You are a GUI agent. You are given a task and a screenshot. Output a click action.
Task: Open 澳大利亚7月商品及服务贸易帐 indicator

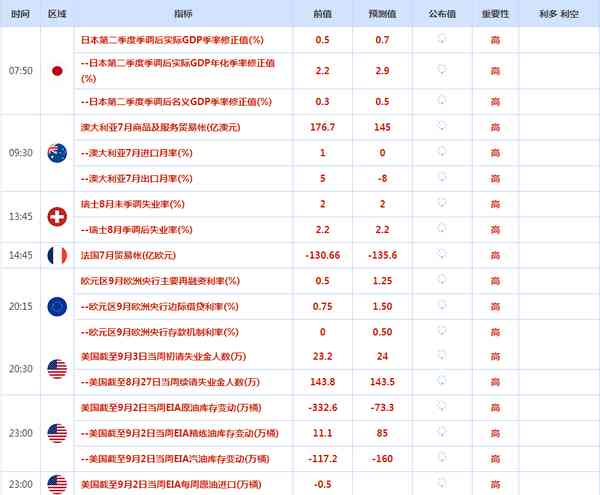(160, 127)
